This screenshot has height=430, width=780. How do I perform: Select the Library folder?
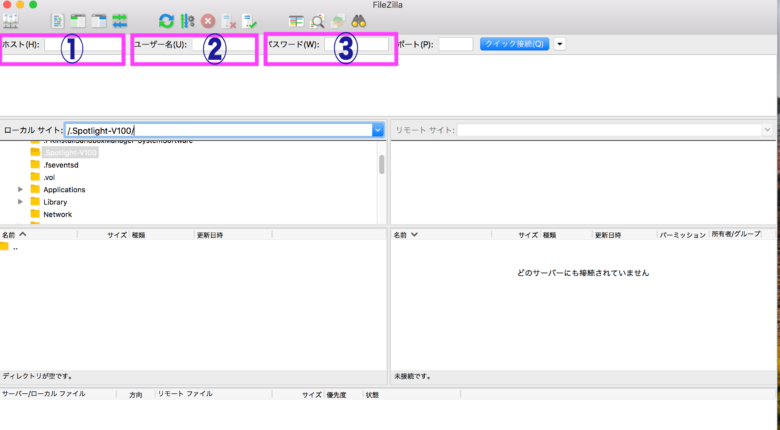point(55,202)
